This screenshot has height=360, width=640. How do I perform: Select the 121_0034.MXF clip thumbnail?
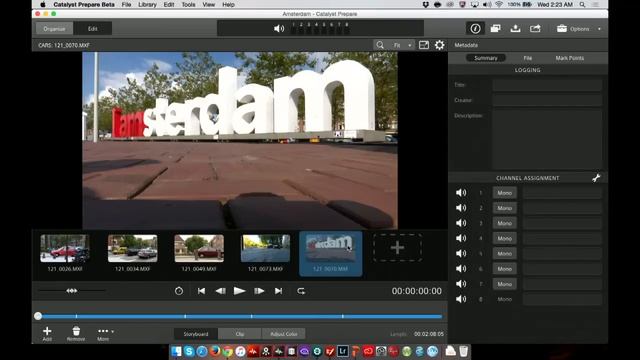pyautogui.click(x=132, y=248)
